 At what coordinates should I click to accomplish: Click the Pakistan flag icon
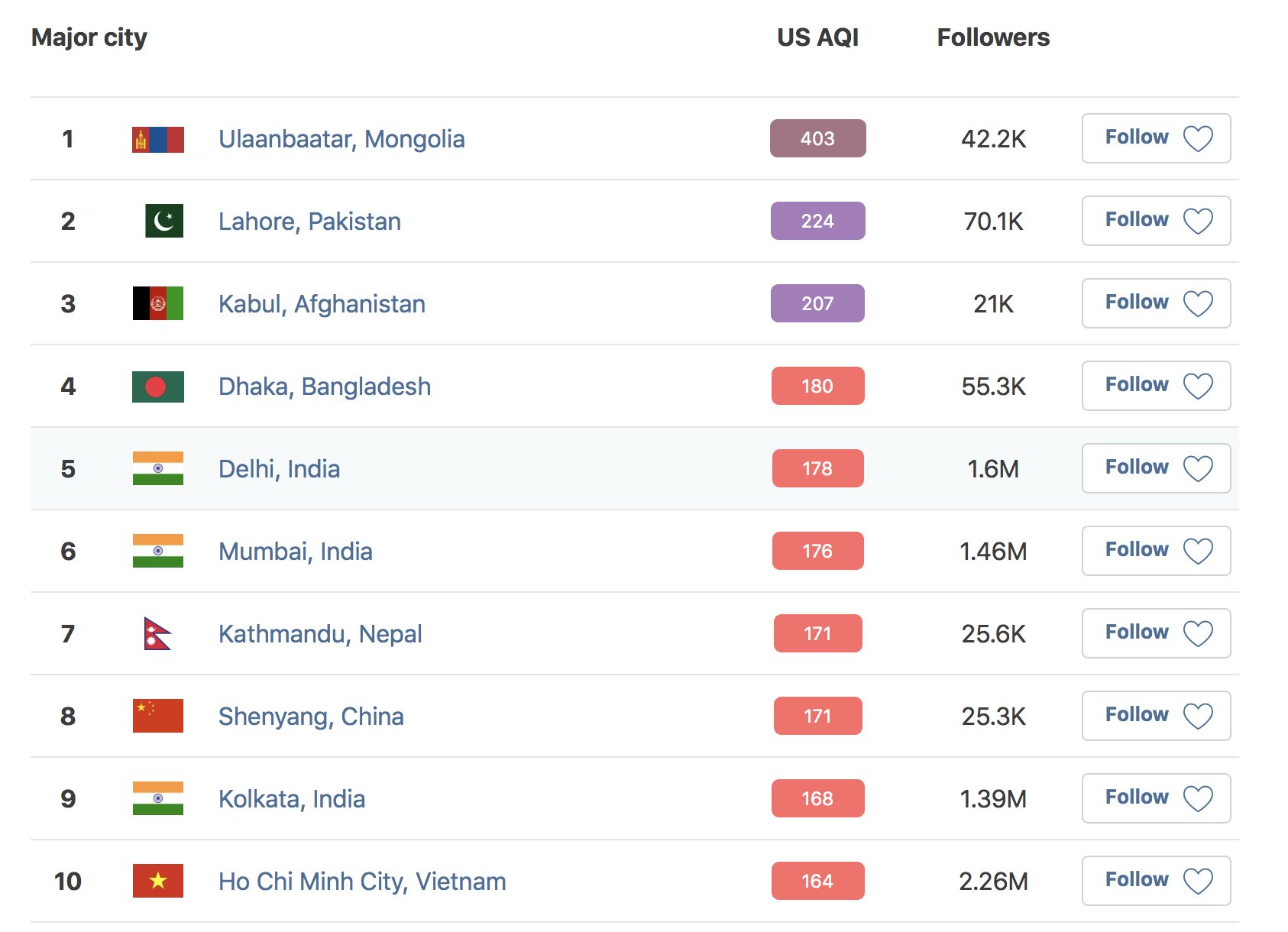[x=163, y=221]
